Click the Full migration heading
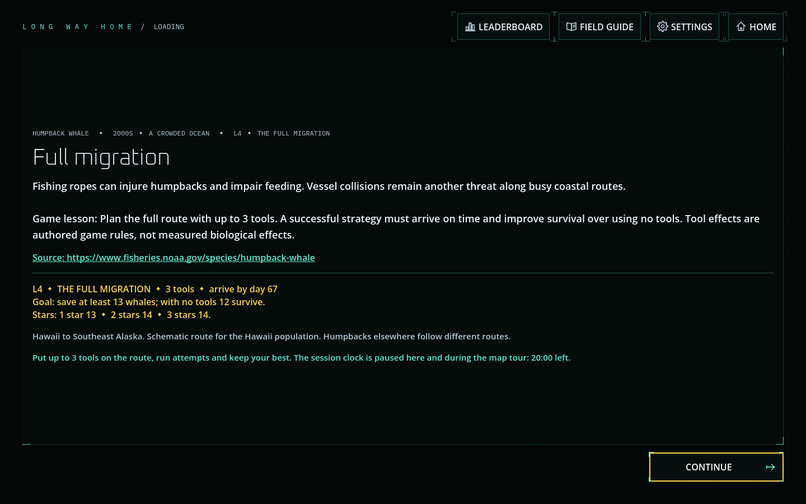The width and height of the screenshot is (806, 504). 101,157
